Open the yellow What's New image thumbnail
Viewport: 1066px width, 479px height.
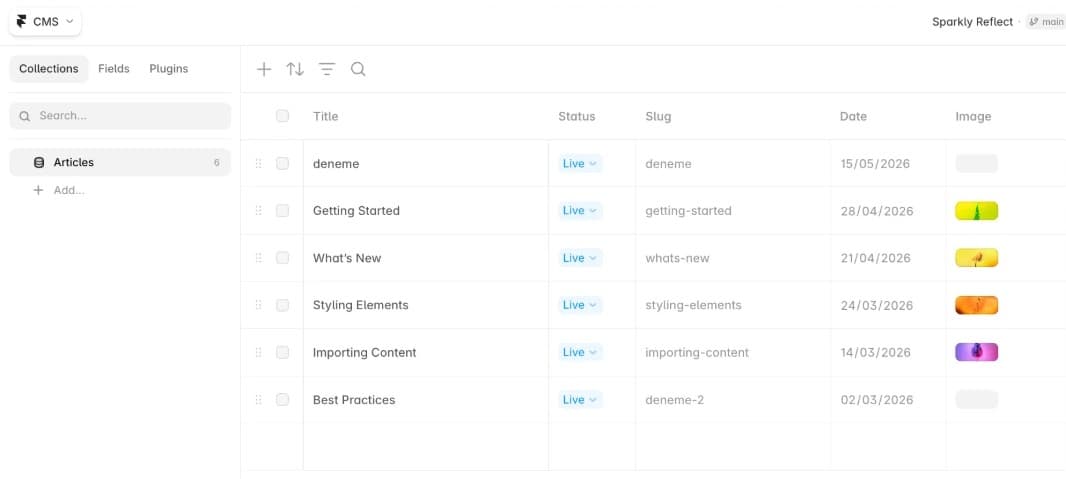976,258
